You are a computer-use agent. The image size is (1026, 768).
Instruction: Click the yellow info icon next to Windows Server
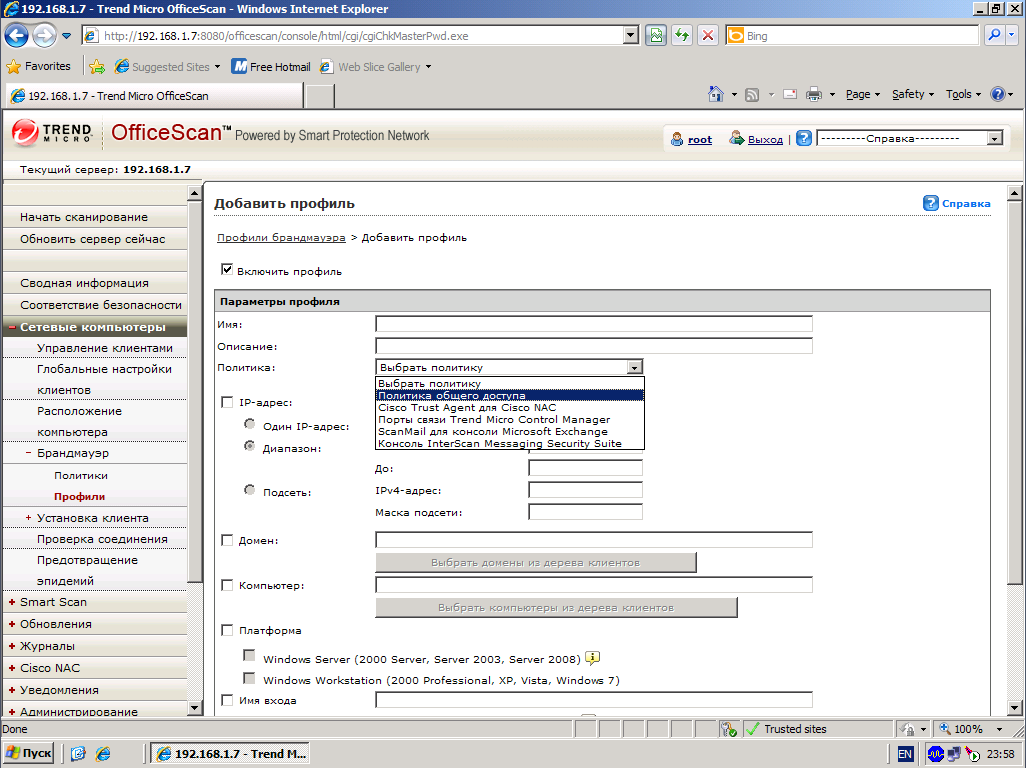(x=592, y=657)
